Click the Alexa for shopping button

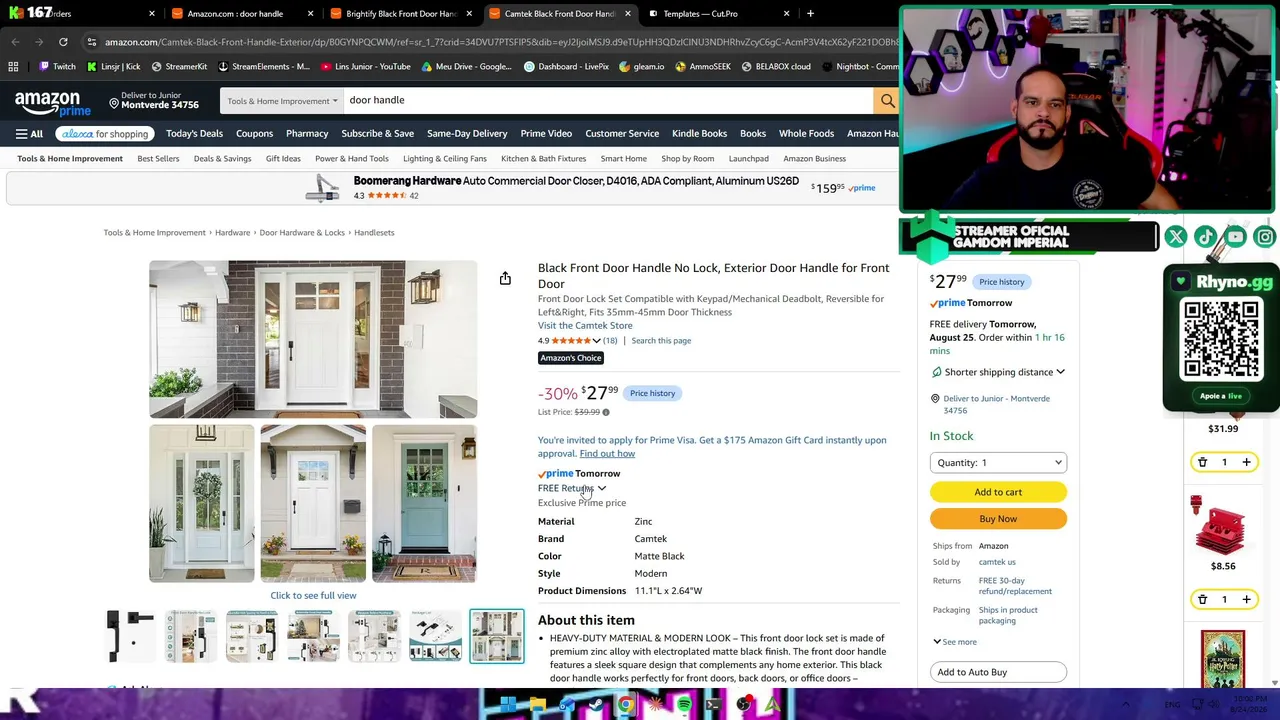click(x=104, y=134)
